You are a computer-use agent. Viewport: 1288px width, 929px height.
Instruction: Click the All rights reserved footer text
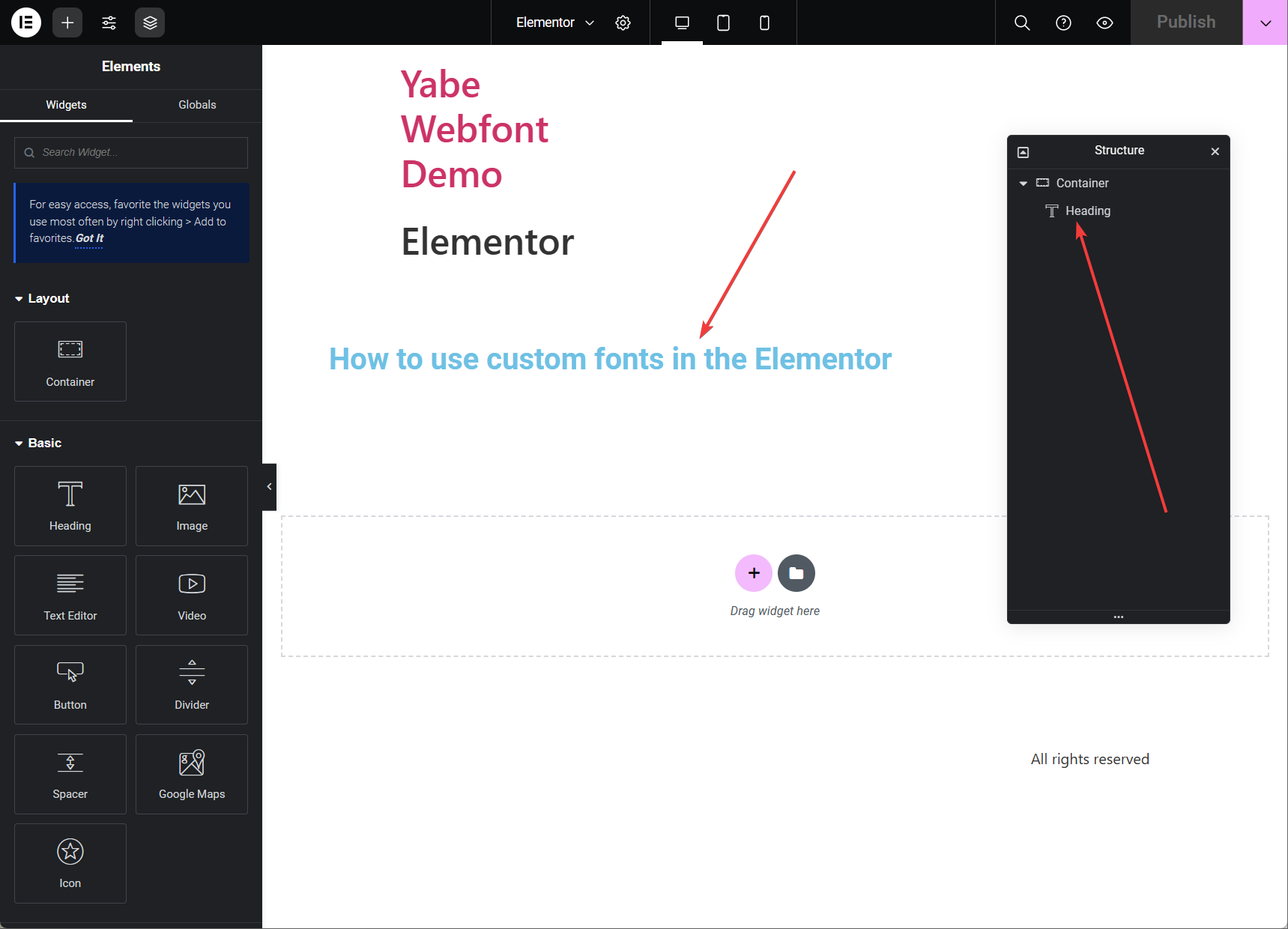click(x=1089, y=759)
